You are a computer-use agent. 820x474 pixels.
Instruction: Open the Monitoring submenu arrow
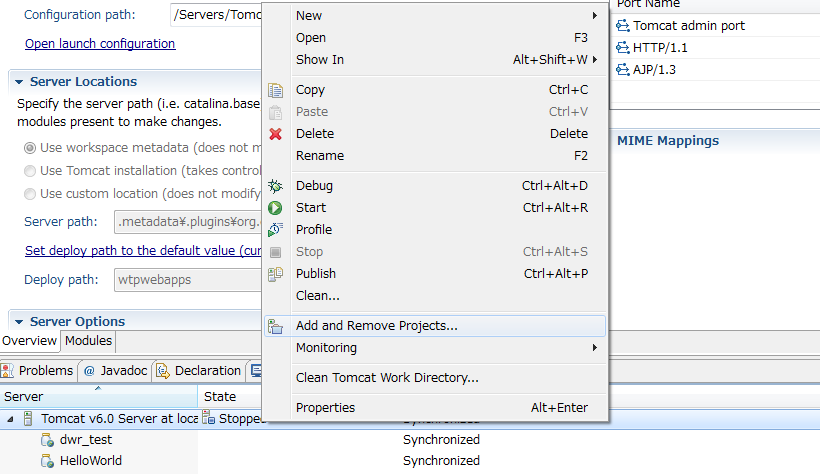[595, 348]
